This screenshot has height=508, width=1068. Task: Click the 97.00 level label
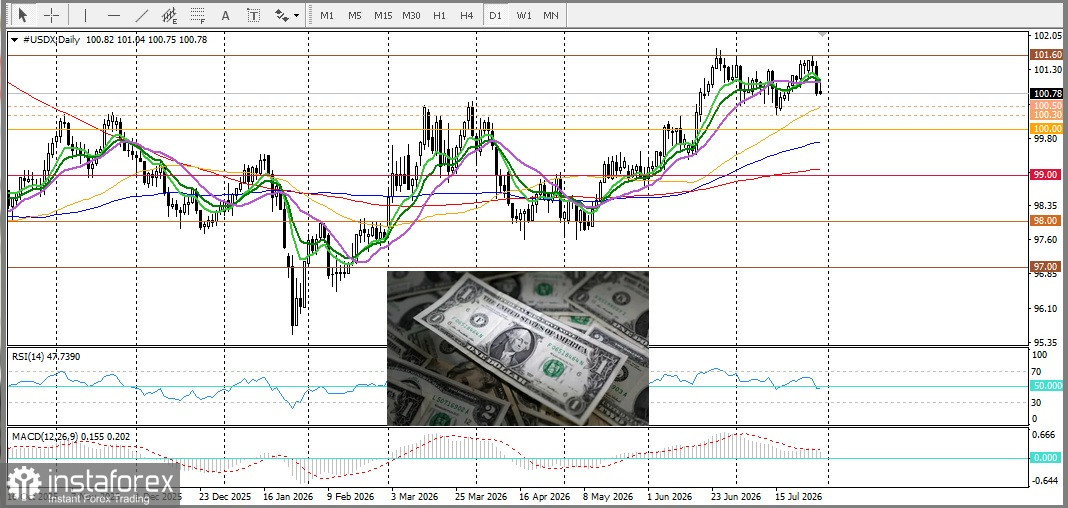click(x=1048, y=266)
